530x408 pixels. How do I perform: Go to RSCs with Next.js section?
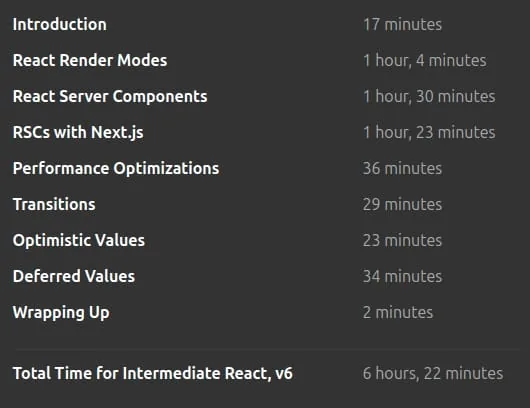pyautogui.click(x=78, y=132)
